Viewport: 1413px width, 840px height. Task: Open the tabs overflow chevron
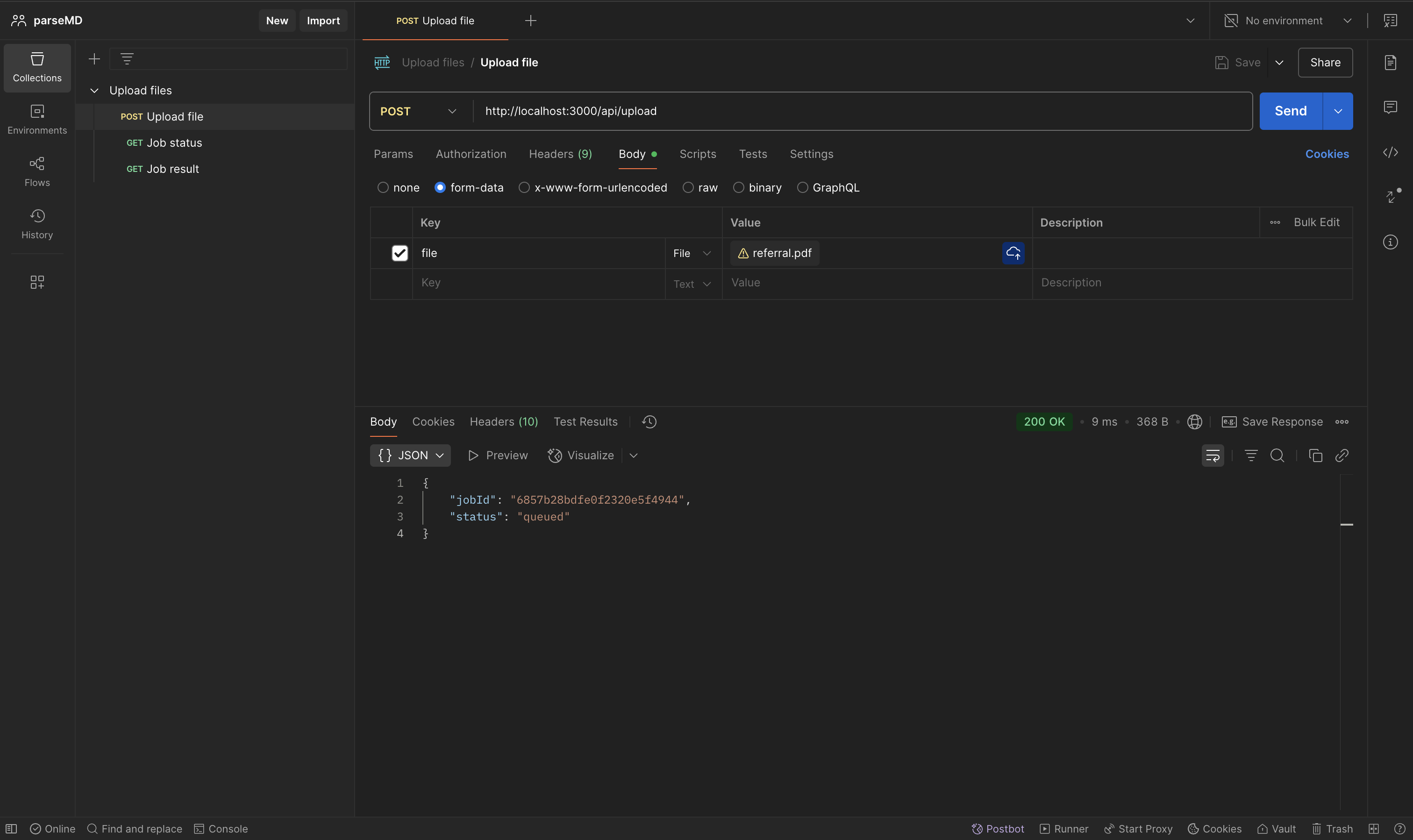point(1191,21)
